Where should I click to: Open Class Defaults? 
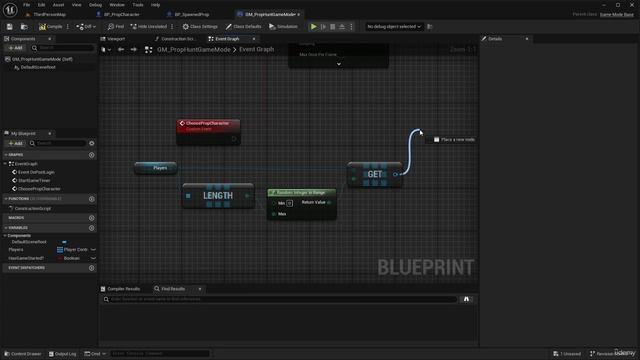pos(243,27)
